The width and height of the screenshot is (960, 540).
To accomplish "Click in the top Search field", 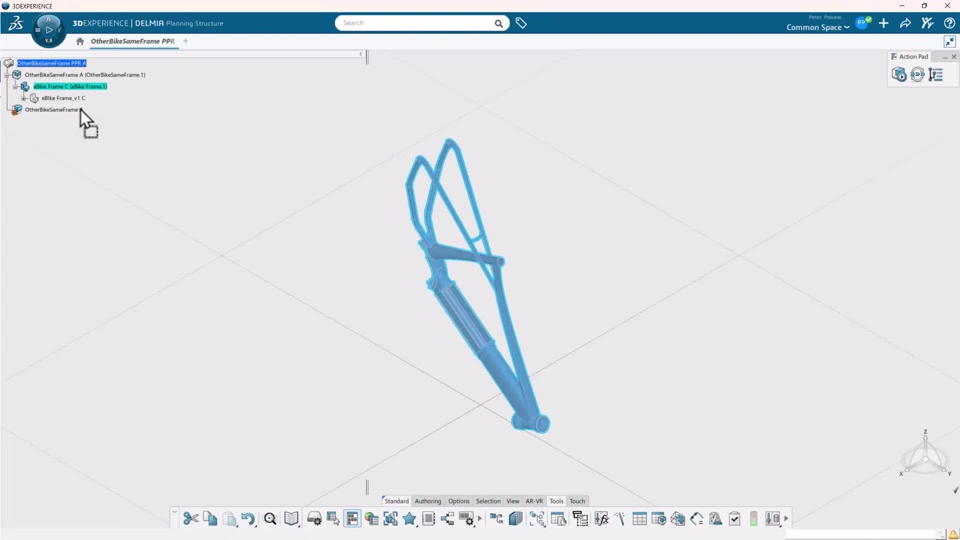I will pyautogui.click(x=416, y=23).
